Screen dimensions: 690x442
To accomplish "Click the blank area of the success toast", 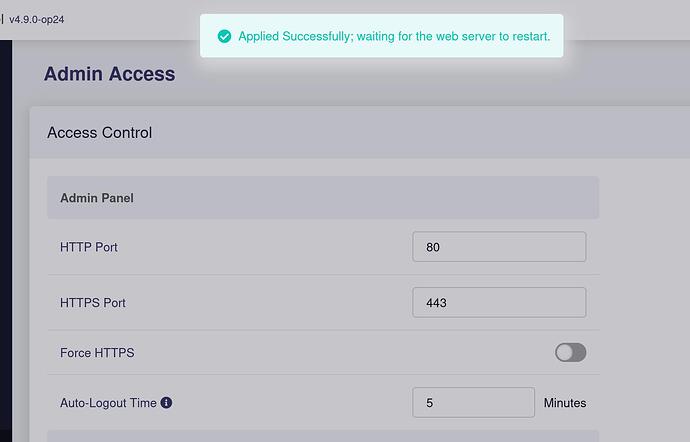I will 382,50.
